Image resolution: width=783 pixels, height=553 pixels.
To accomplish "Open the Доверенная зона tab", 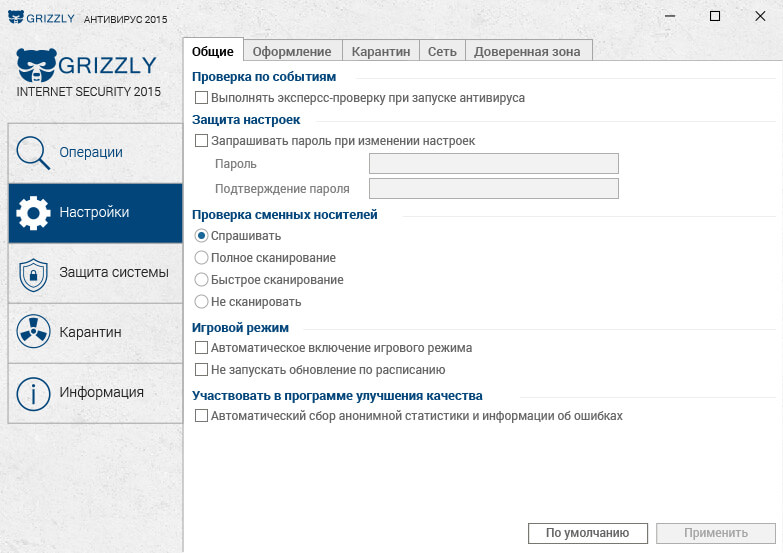I will tap(528, 51).
